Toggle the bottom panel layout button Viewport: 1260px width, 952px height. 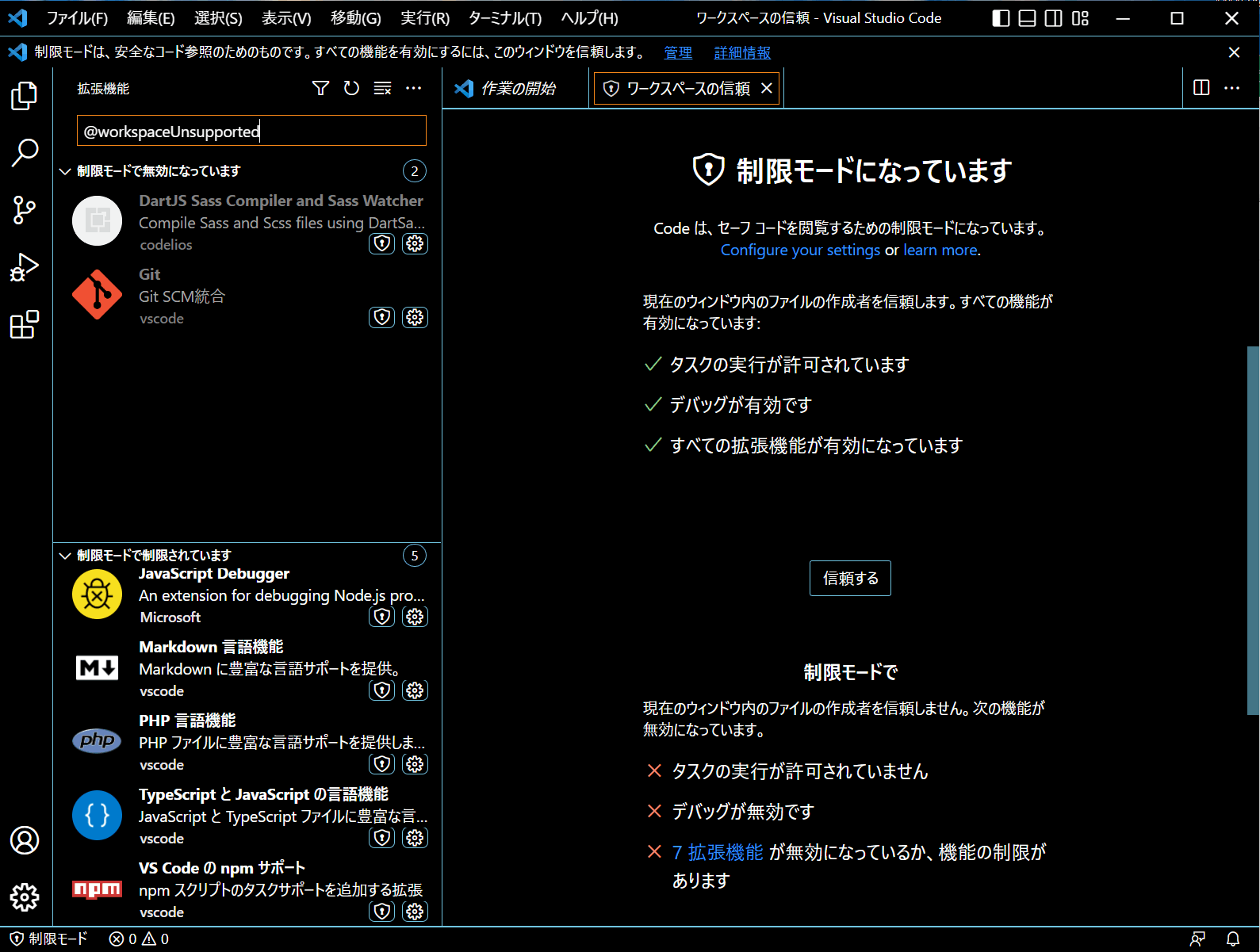coord(1027,18)
